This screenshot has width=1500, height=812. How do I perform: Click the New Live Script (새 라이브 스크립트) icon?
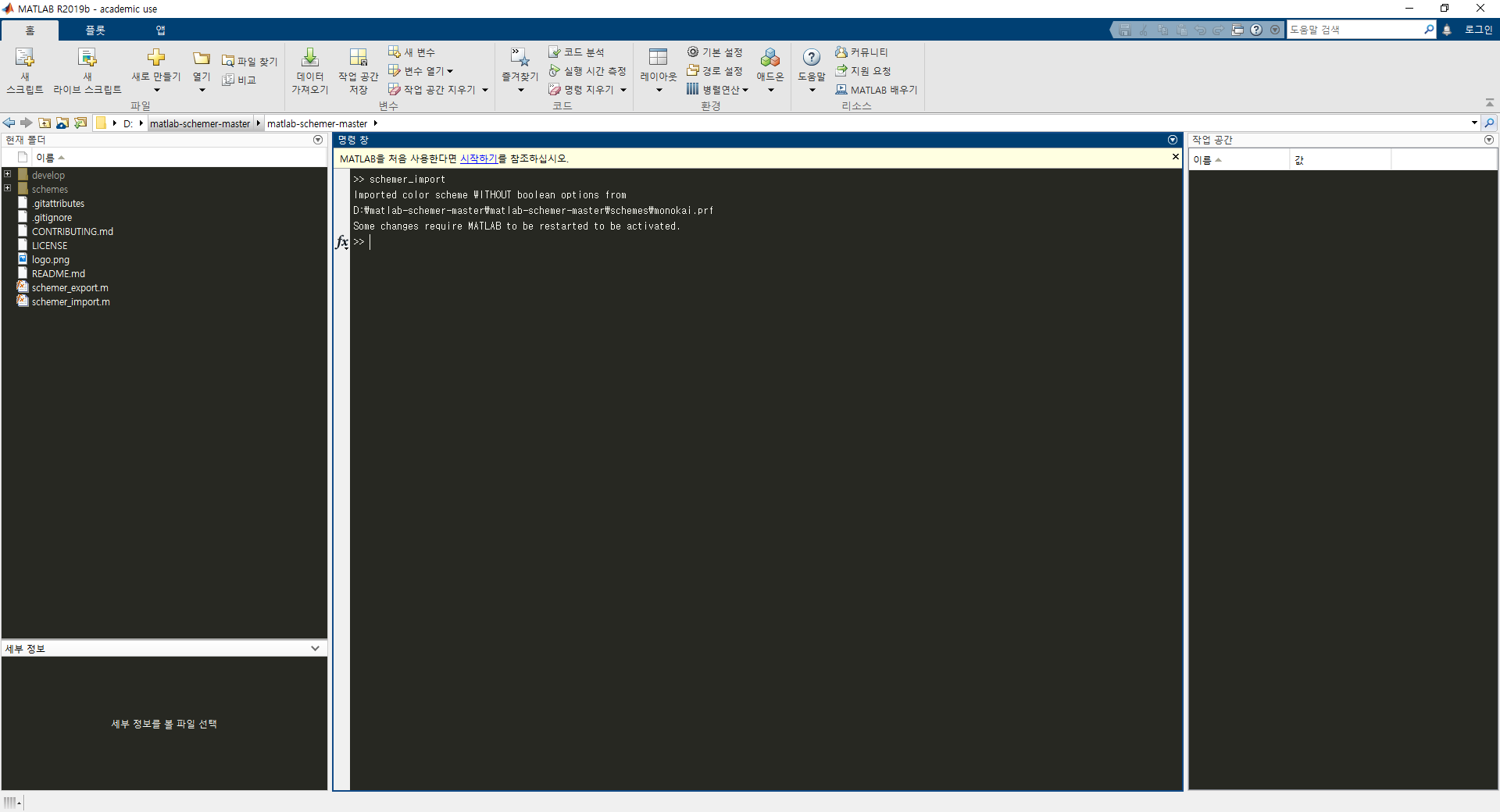click(87, 58)
